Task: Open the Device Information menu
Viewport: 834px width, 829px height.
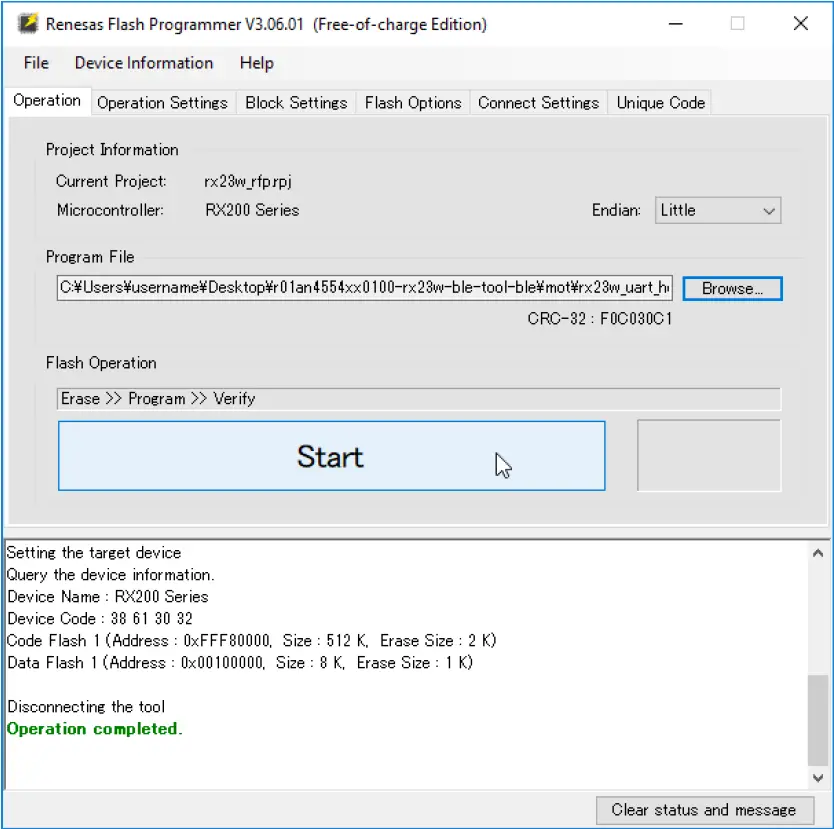Action: coord(143,63)
